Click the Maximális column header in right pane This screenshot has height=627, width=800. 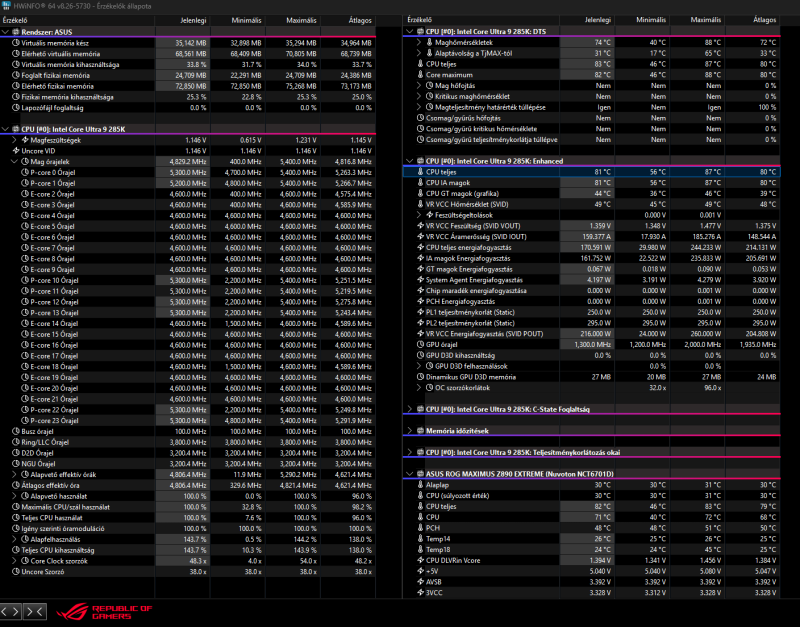pyautogui.click(x=697, y=20)
